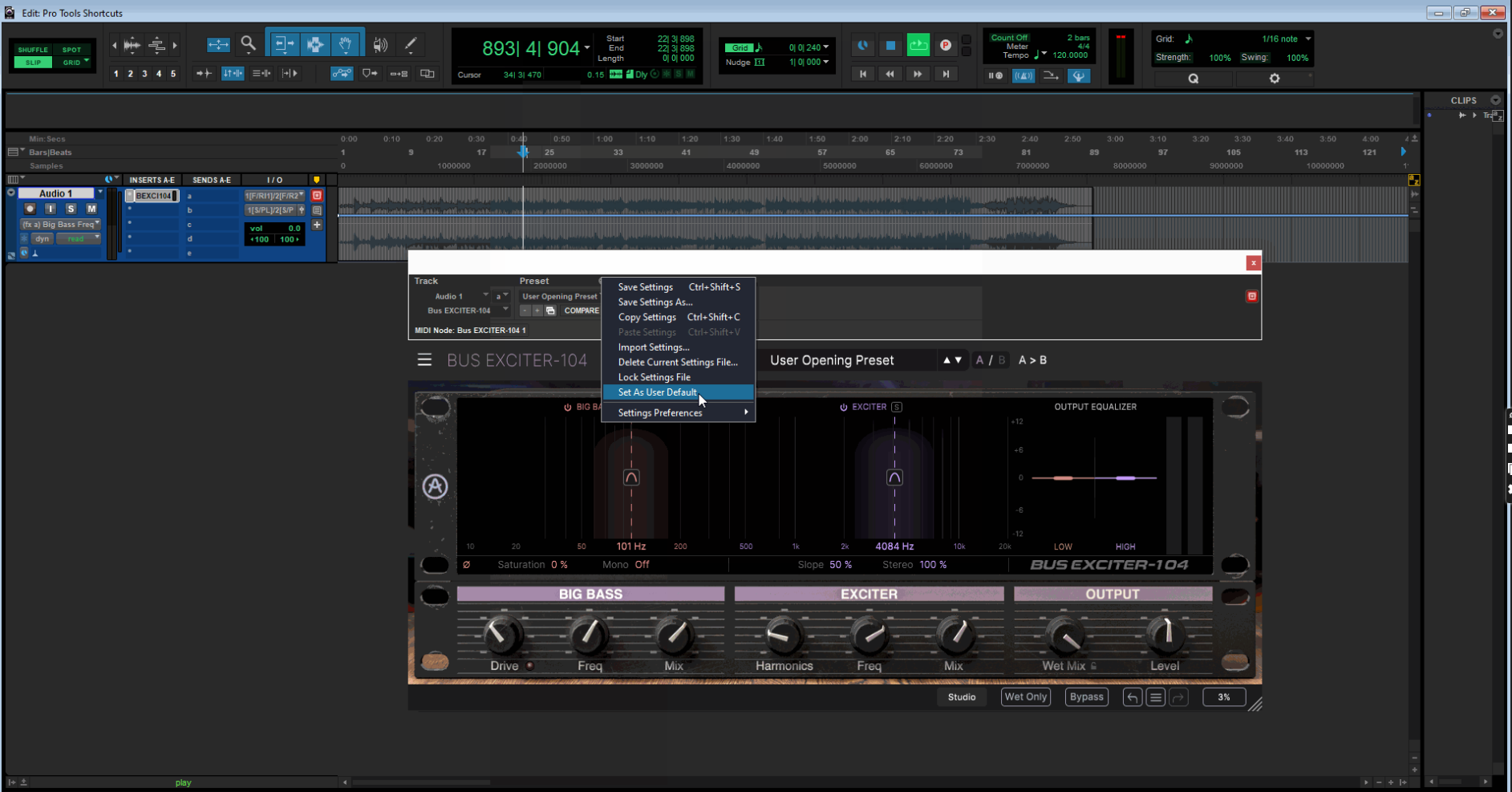The width and height of the screenshot is (1512, 792).
Task: Click the Rewind transport button
Action: (x=890, y=74)
